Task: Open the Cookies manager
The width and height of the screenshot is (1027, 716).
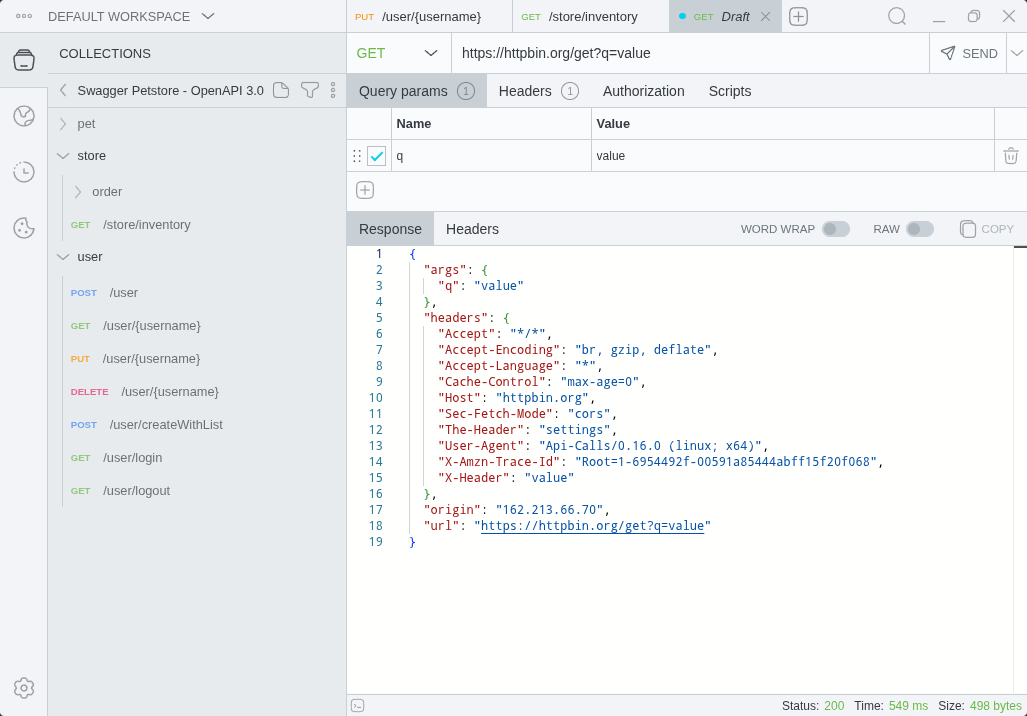Action: click(24, 228)
